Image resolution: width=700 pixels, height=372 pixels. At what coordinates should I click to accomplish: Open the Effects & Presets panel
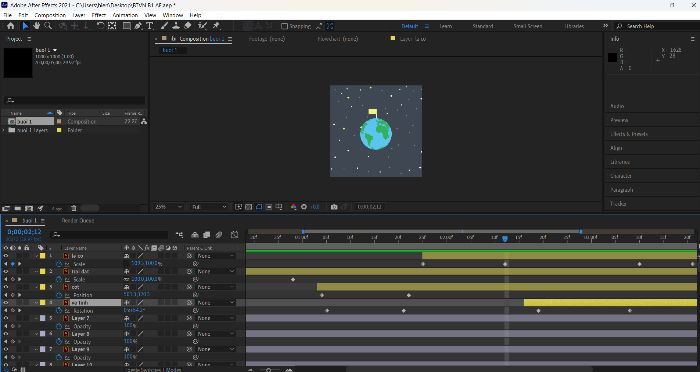(629, 134)
